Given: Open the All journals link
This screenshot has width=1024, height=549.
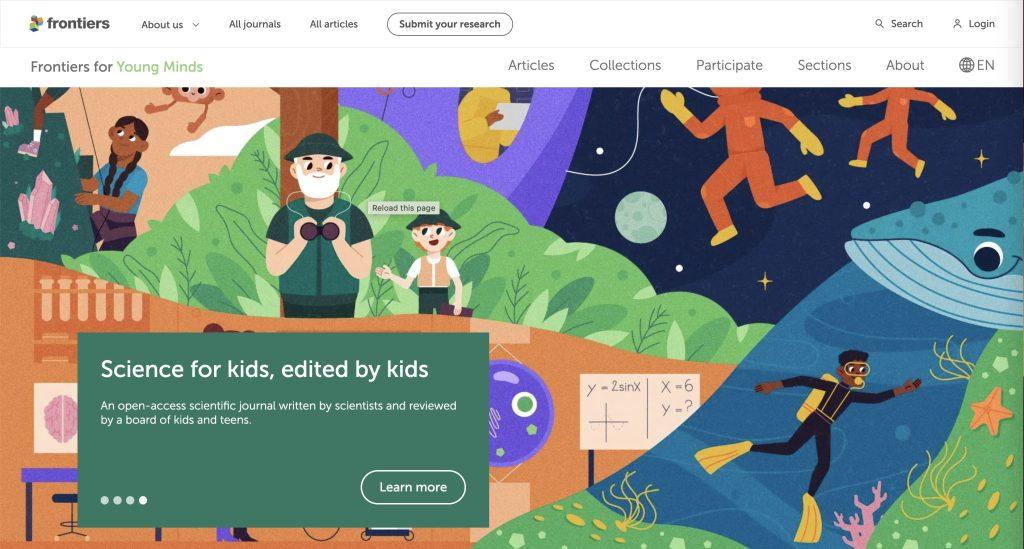Looking at the screenshot, I should [x=255, y=24].
